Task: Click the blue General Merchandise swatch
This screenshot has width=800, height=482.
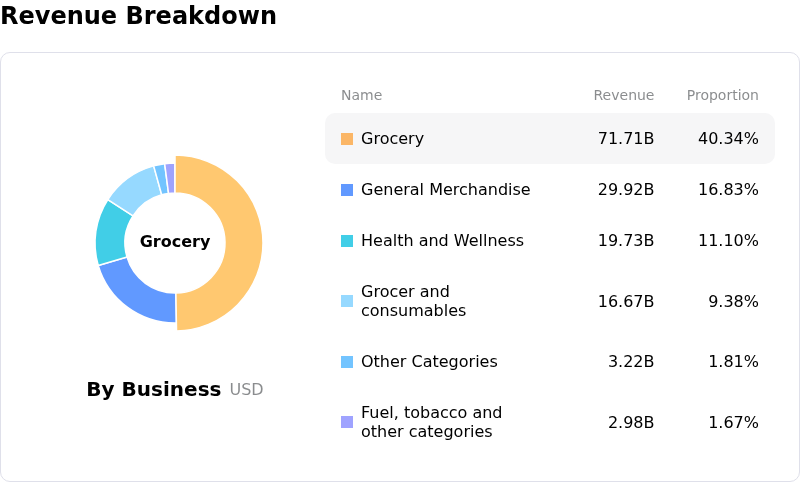Action: (x=347, y=190)
